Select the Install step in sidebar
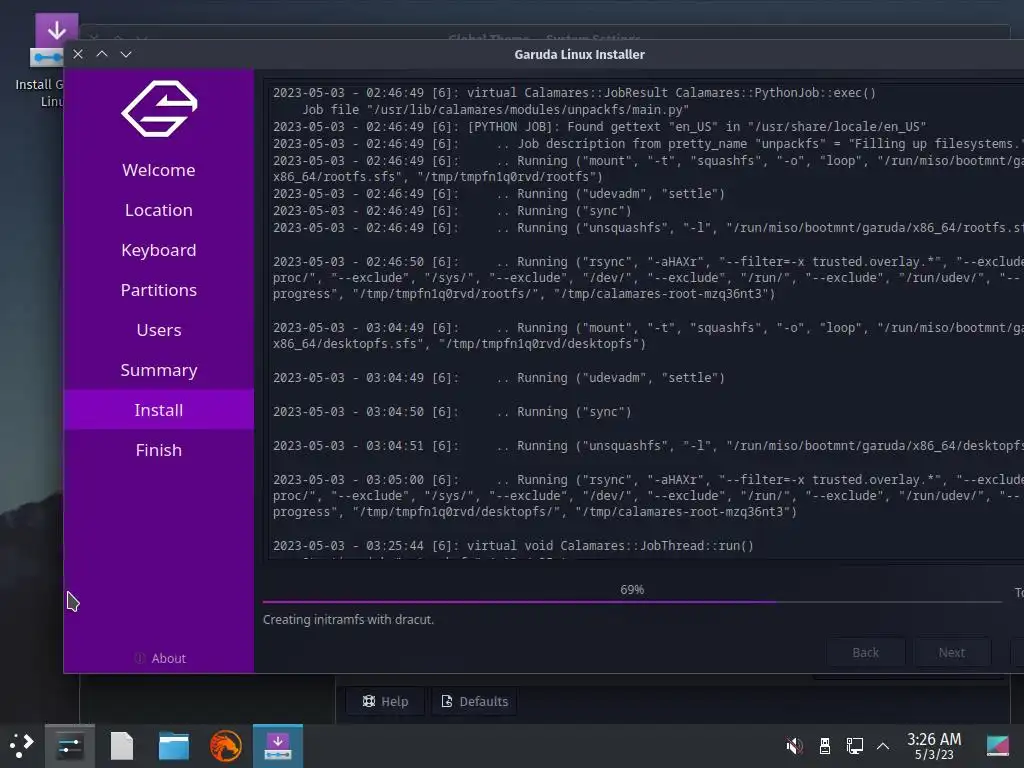The width and height of the screenshot is (1024, 768). 159,409
